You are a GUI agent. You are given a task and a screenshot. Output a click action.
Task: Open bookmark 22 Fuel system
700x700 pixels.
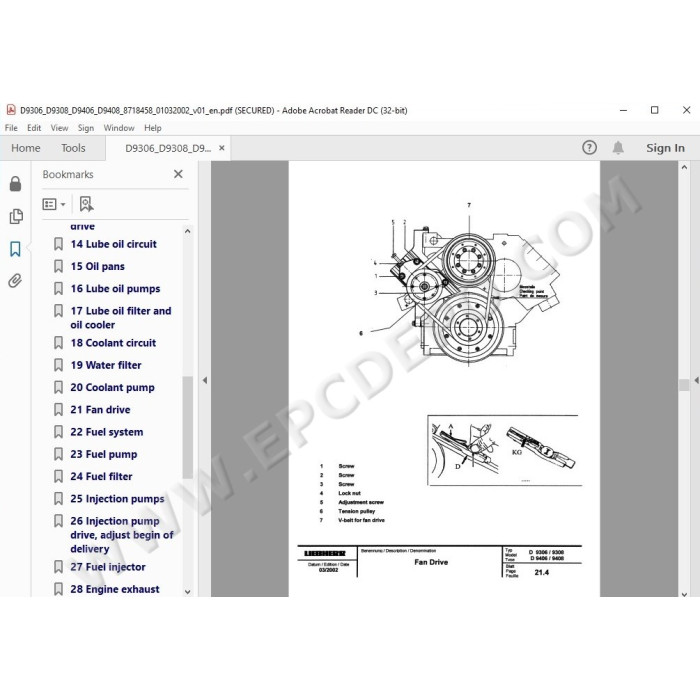pyautogui.click(x=107, y=432)
